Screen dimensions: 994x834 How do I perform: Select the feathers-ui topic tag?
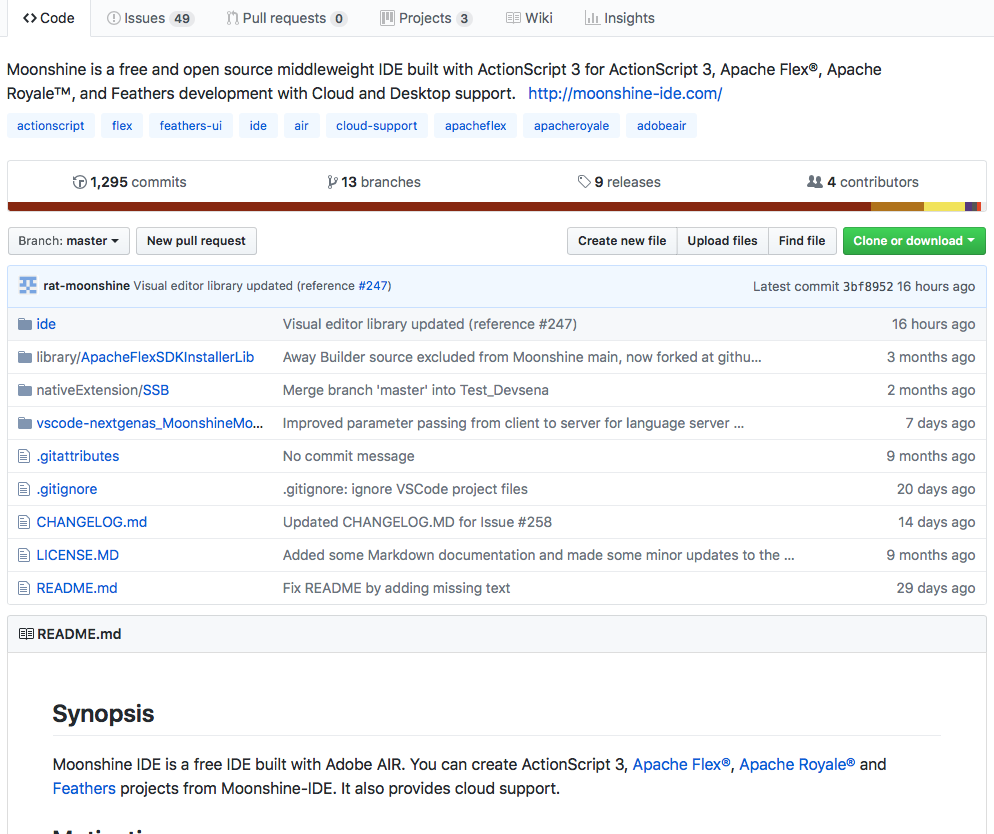click(x=191, y=125)
